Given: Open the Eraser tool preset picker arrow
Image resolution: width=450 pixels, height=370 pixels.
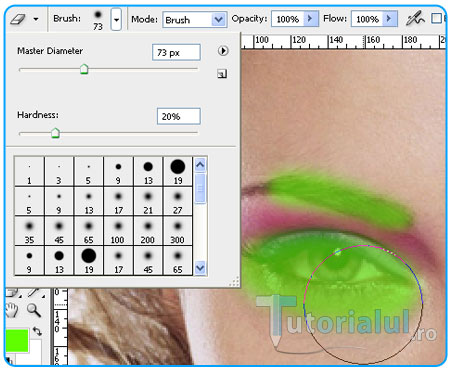Looking at the screenshot, I should [36, 19].
